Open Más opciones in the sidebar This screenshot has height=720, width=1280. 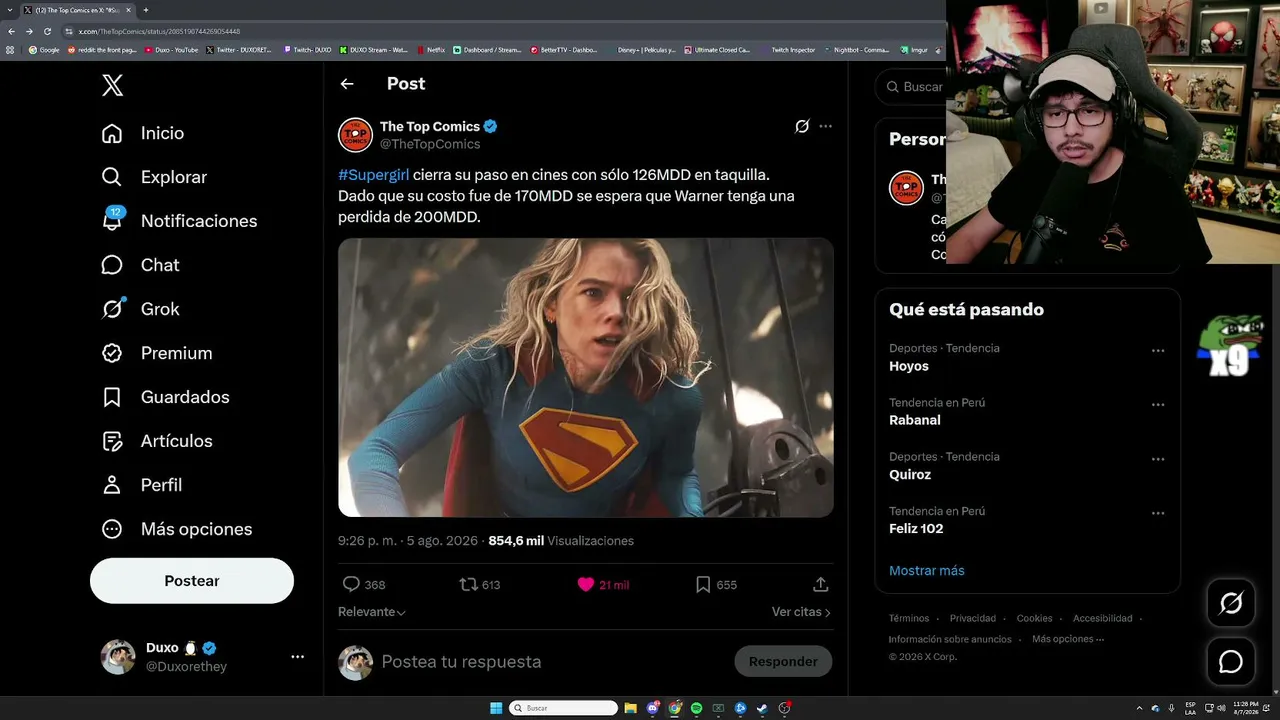pos(177,529)
